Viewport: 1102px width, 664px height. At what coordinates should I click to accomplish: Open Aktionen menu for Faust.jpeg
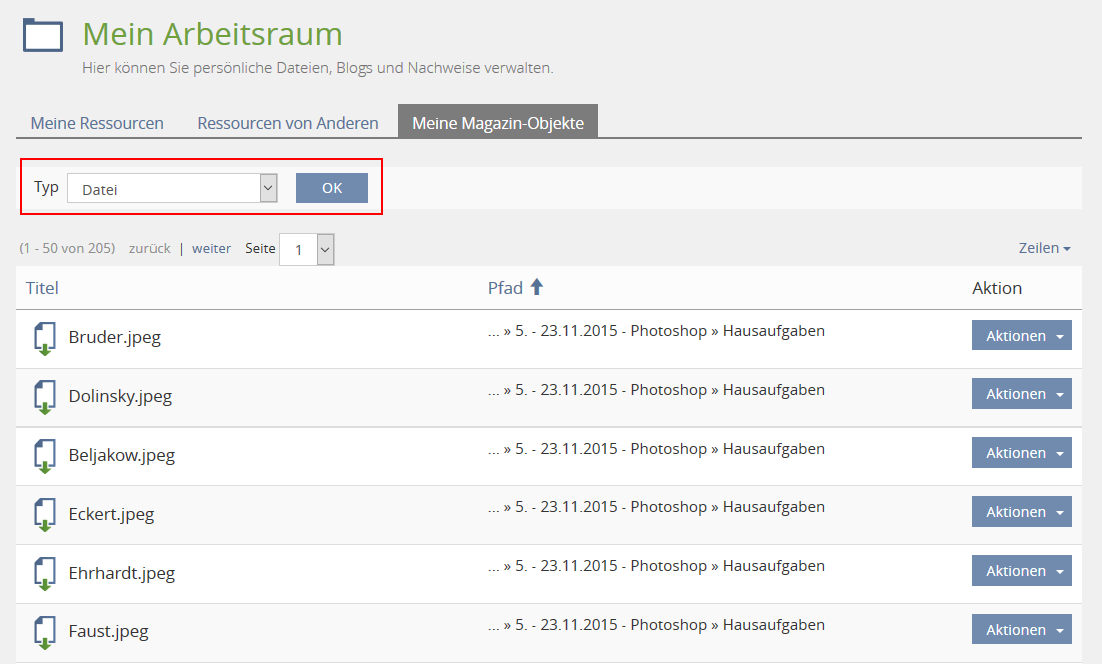tap(1021, 630)
